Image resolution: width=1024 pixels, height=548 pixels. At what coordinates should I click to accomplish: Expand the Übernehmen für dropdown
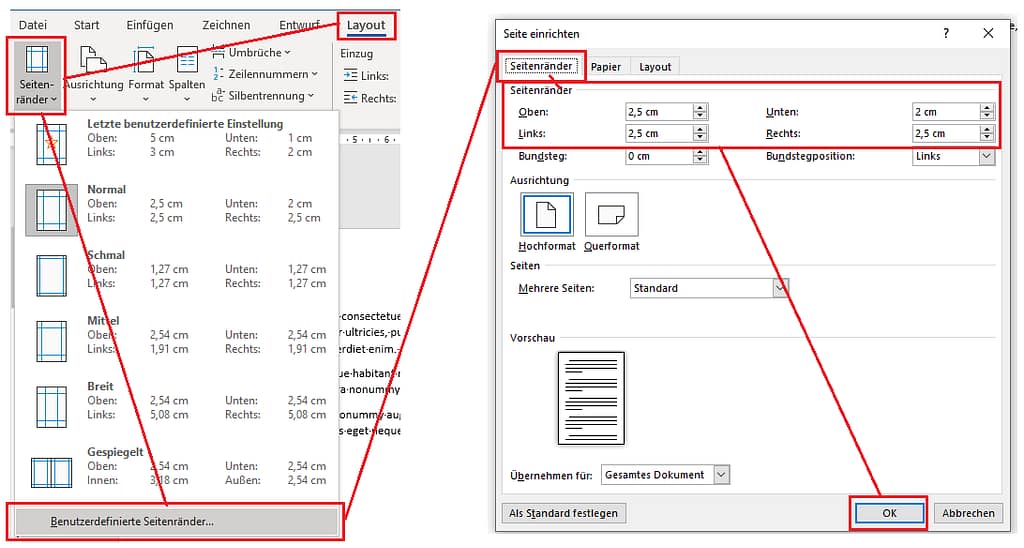(721, 475)
